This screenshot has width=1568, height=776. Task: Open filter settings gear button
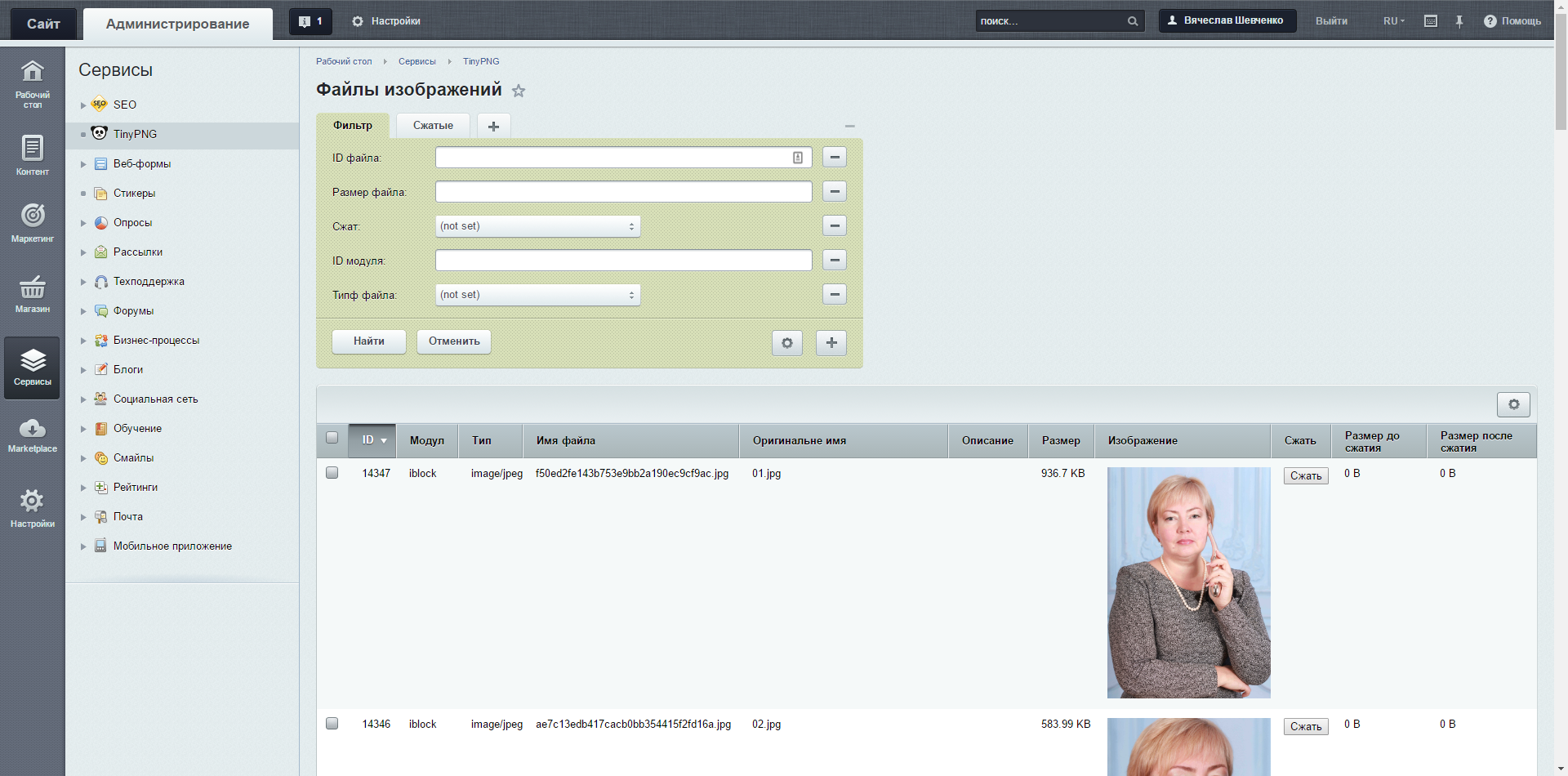coord(787,343)
